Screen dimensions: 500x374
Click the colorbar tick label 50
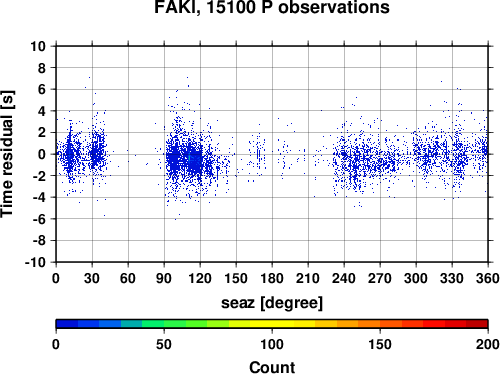pyautogui.click(x=164, y=344)
